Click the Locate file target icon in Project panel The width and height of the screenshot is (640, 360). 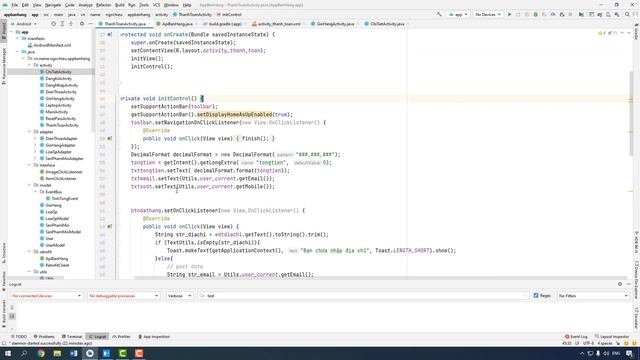pos(53,24)
